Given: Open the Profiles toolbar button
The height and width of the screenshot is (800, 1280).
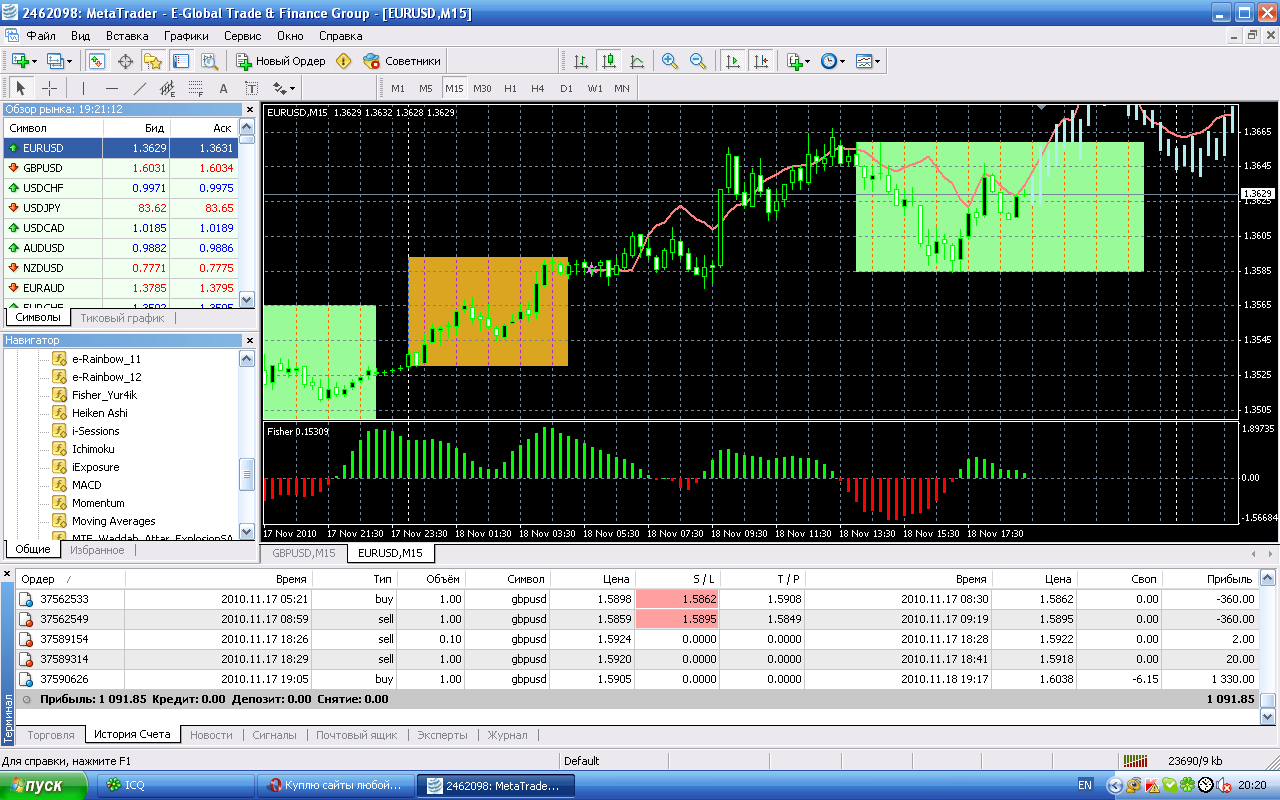Looking at the screenshot, I should tap(58, 61).
